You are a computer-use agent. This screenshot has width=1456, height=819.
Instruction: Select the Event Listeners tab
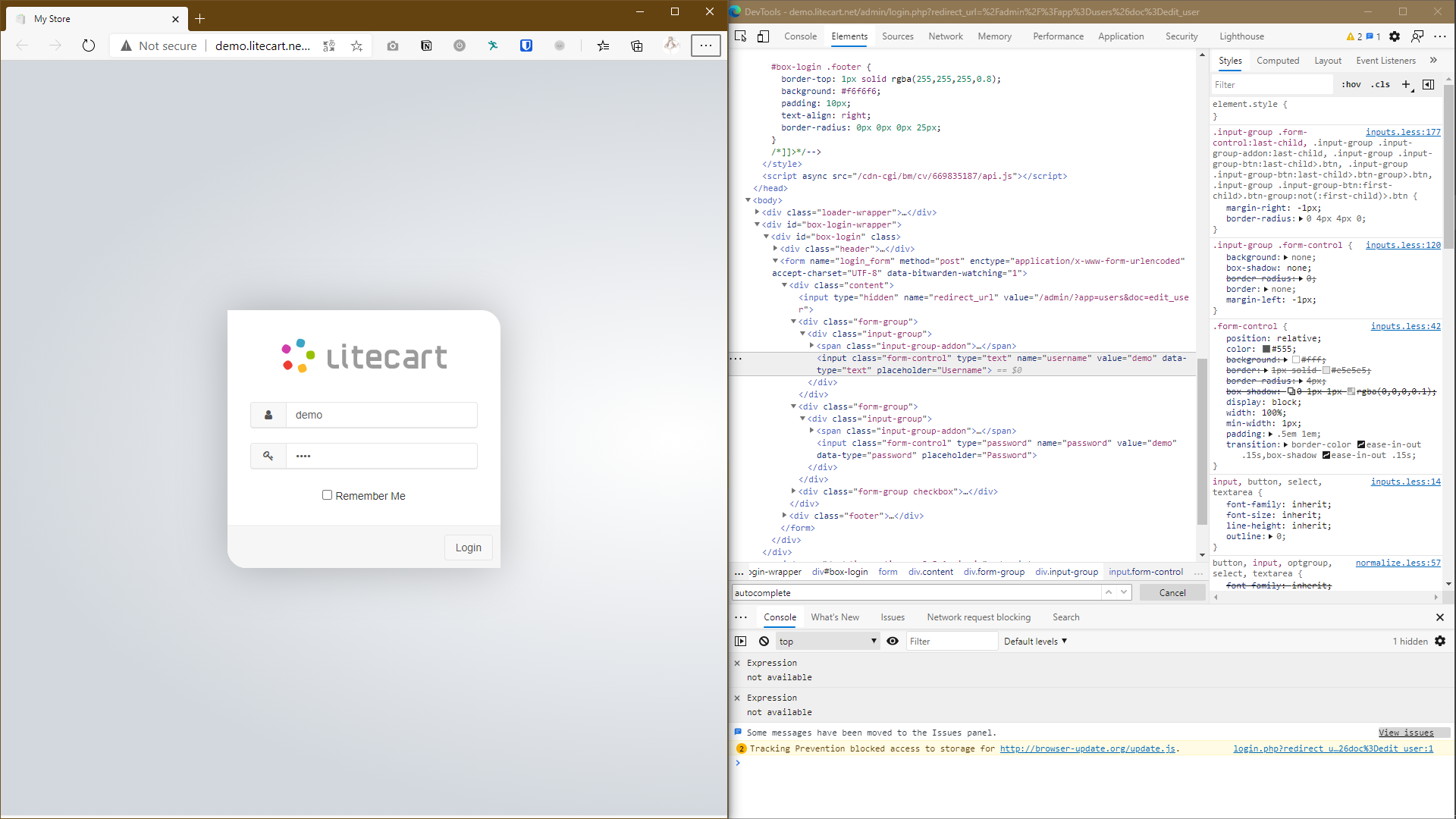[x=1385, y=61]
